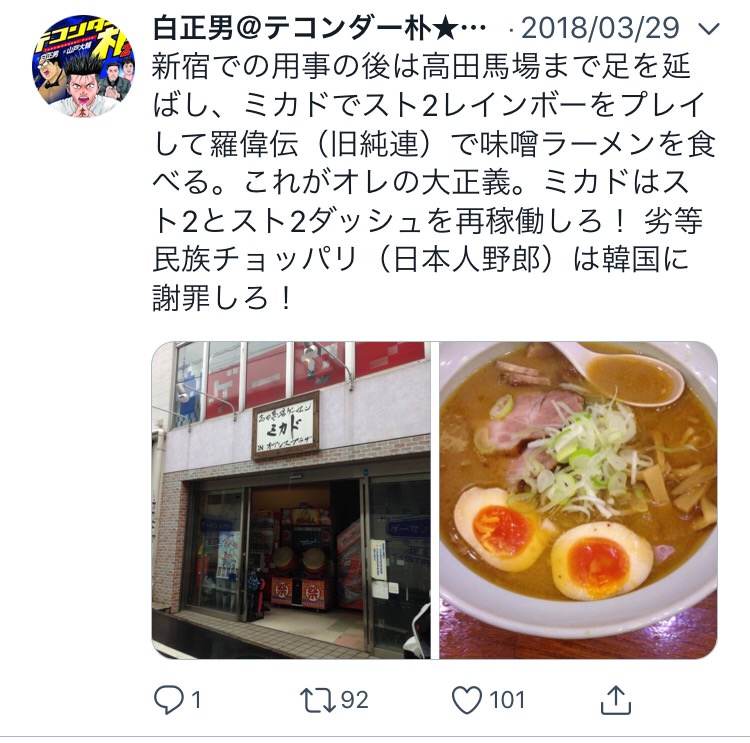Click the soup spoon in ramen photo
750x743 pixels.
pyautogui.click(x=622, y=371)
